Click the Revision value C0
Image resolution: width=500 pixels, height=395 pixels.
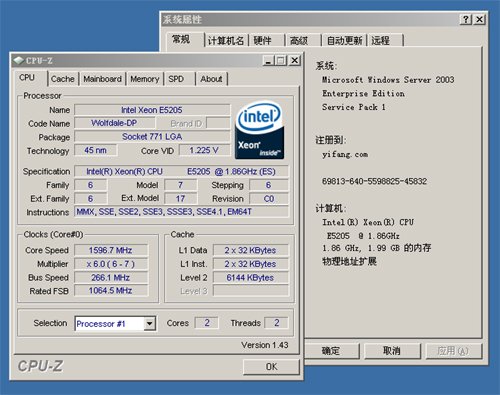click(x=269, y=199)
